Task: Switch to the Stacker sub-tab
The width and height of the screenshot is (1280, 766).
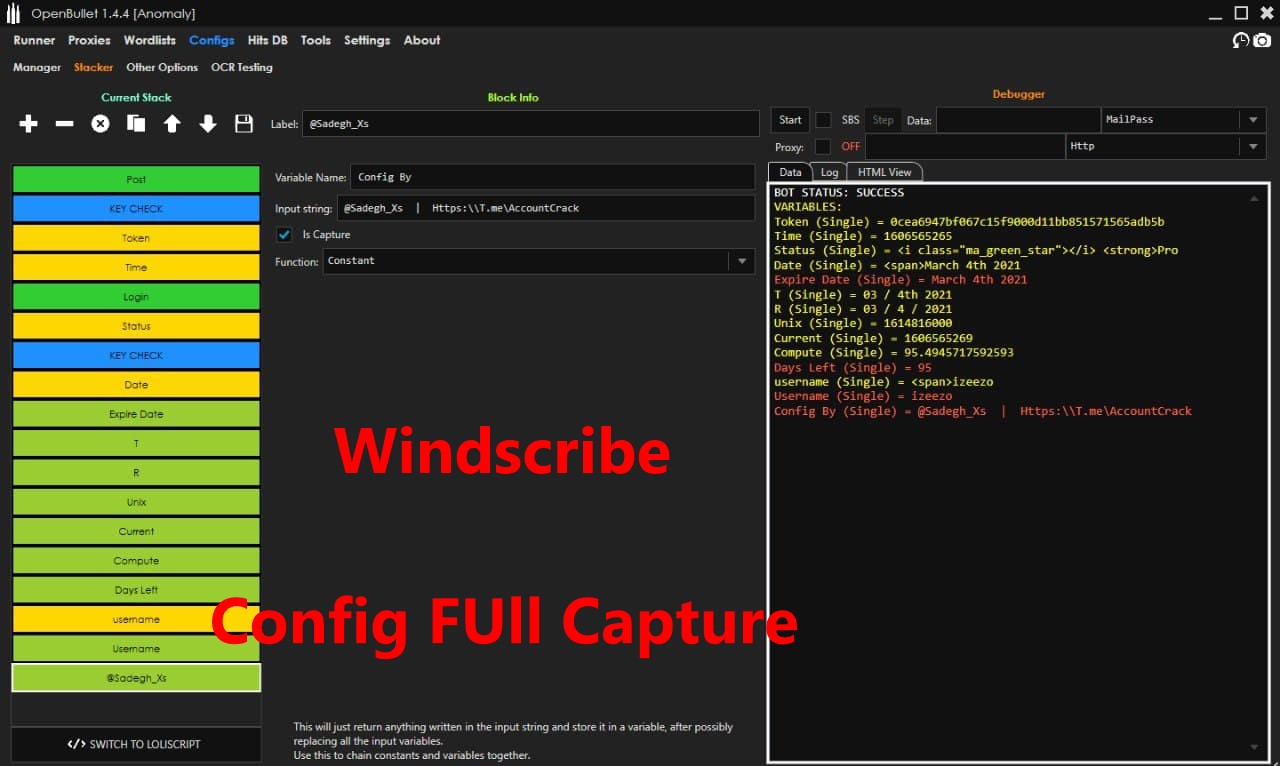Action: (94, 67)
